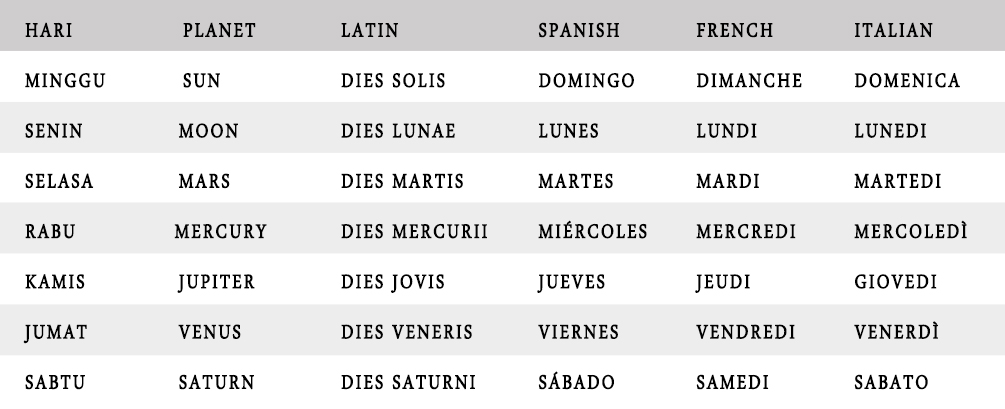Click the SELASA cell
Image resolution: width=1005 pixels, height=409 pixels.
coord(59,181)
